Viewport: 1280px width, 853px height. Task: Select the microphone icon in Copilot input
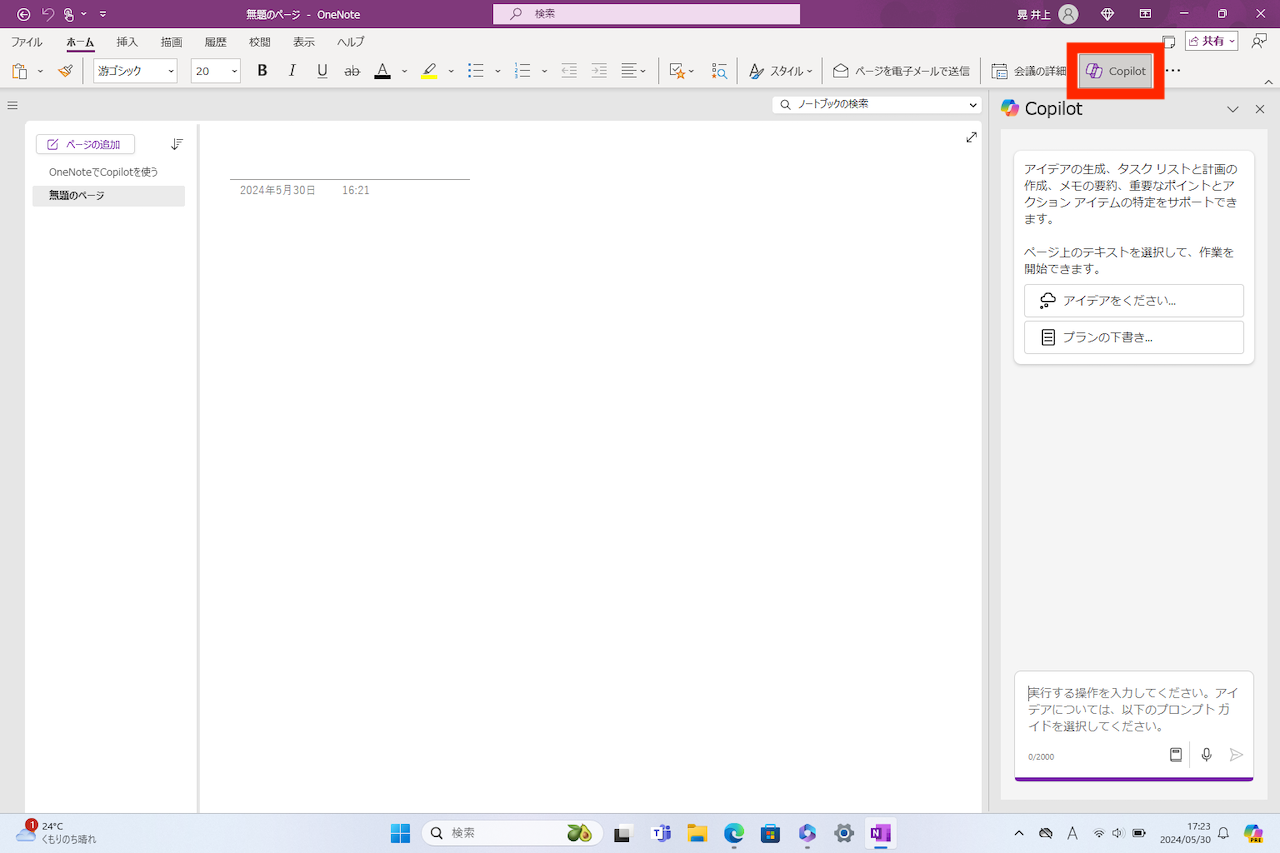pyautogui.click(x=1206, y=754)
